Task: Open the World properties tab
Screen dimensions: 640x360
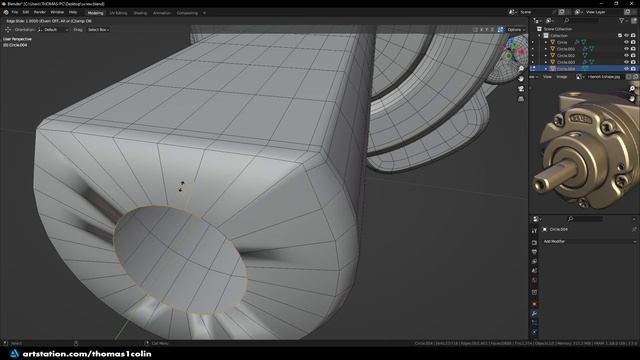Action: pyautogui.click(x=534, y=280)
